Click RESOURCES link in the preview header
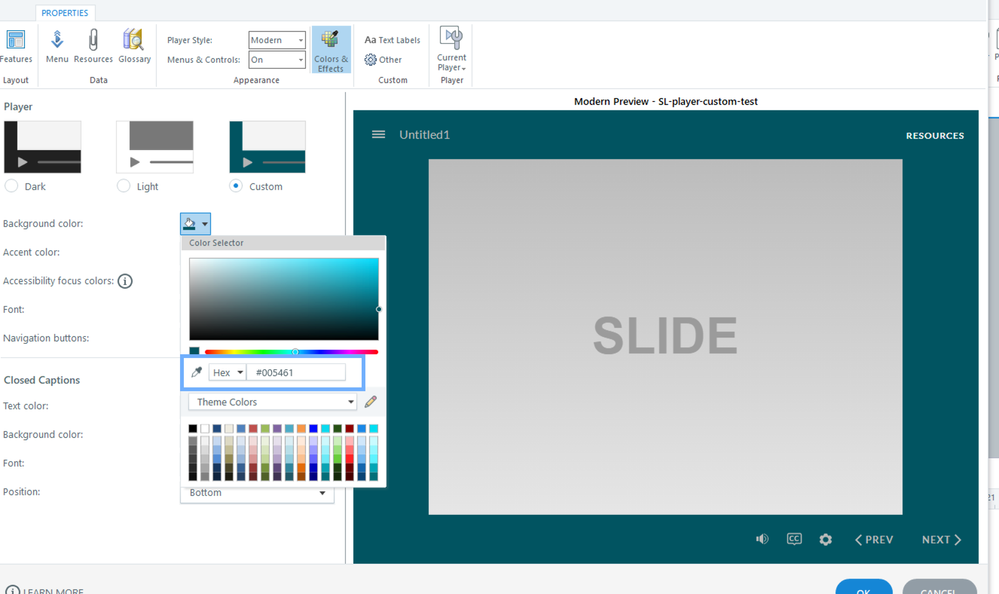Screen dimensions: 999x594 coord(935,136)
